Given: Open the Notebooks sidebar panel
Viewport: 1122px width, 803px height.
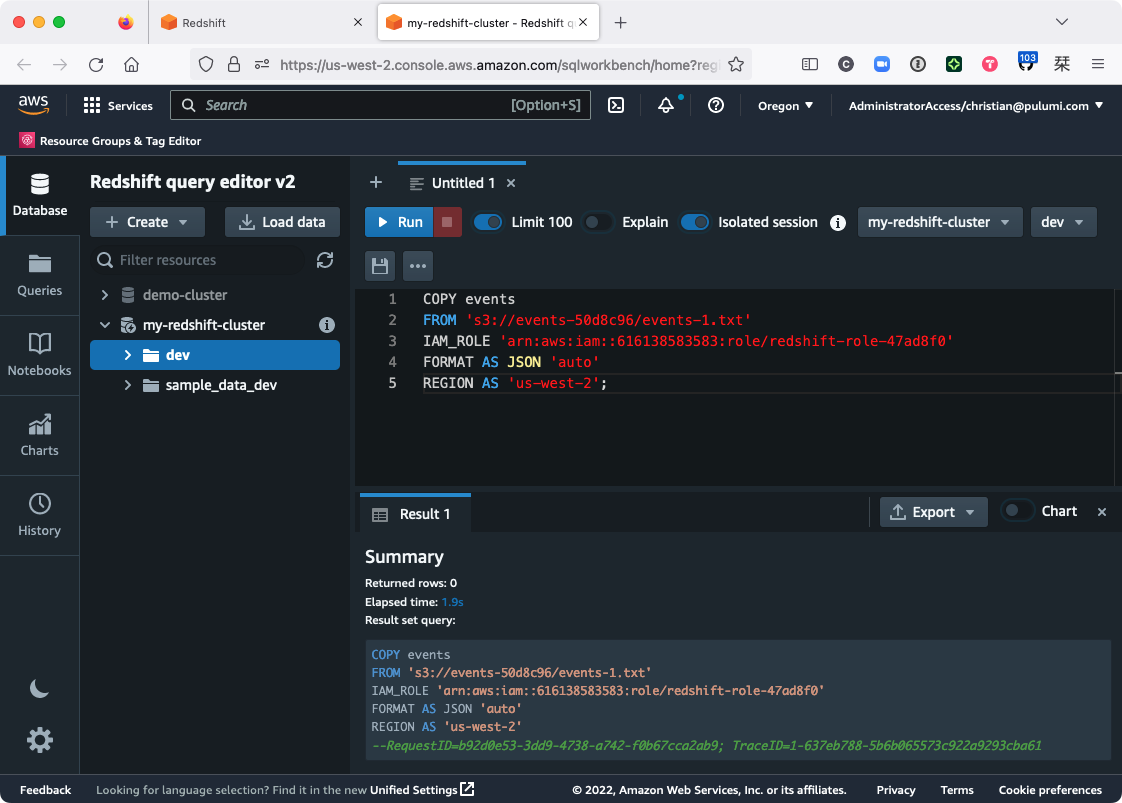Looking at the screenshot, I should click(x=39, y=355).
